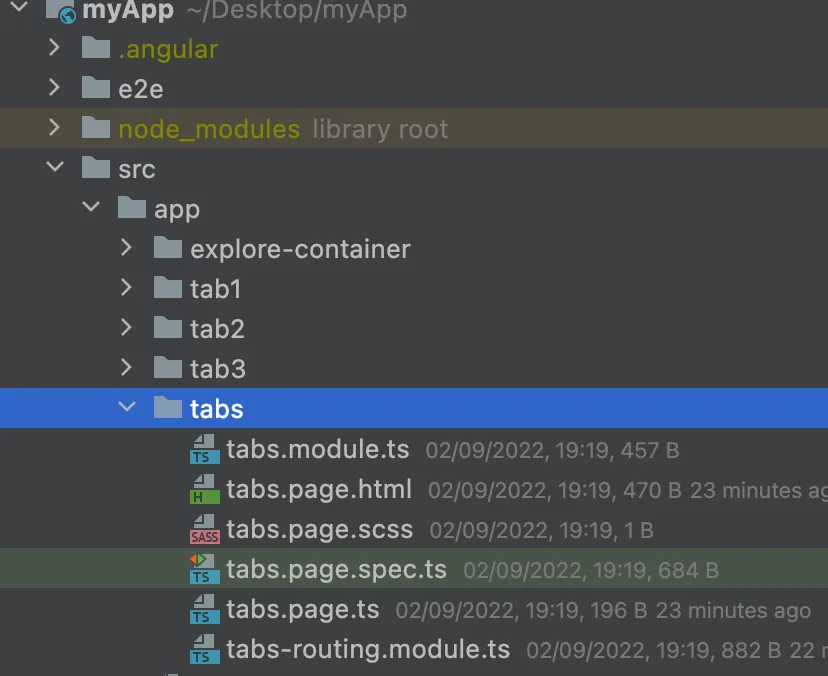828x676 pixels.
Task: Expand the tab2 folder chevron
Action: (x=126, y=327)
